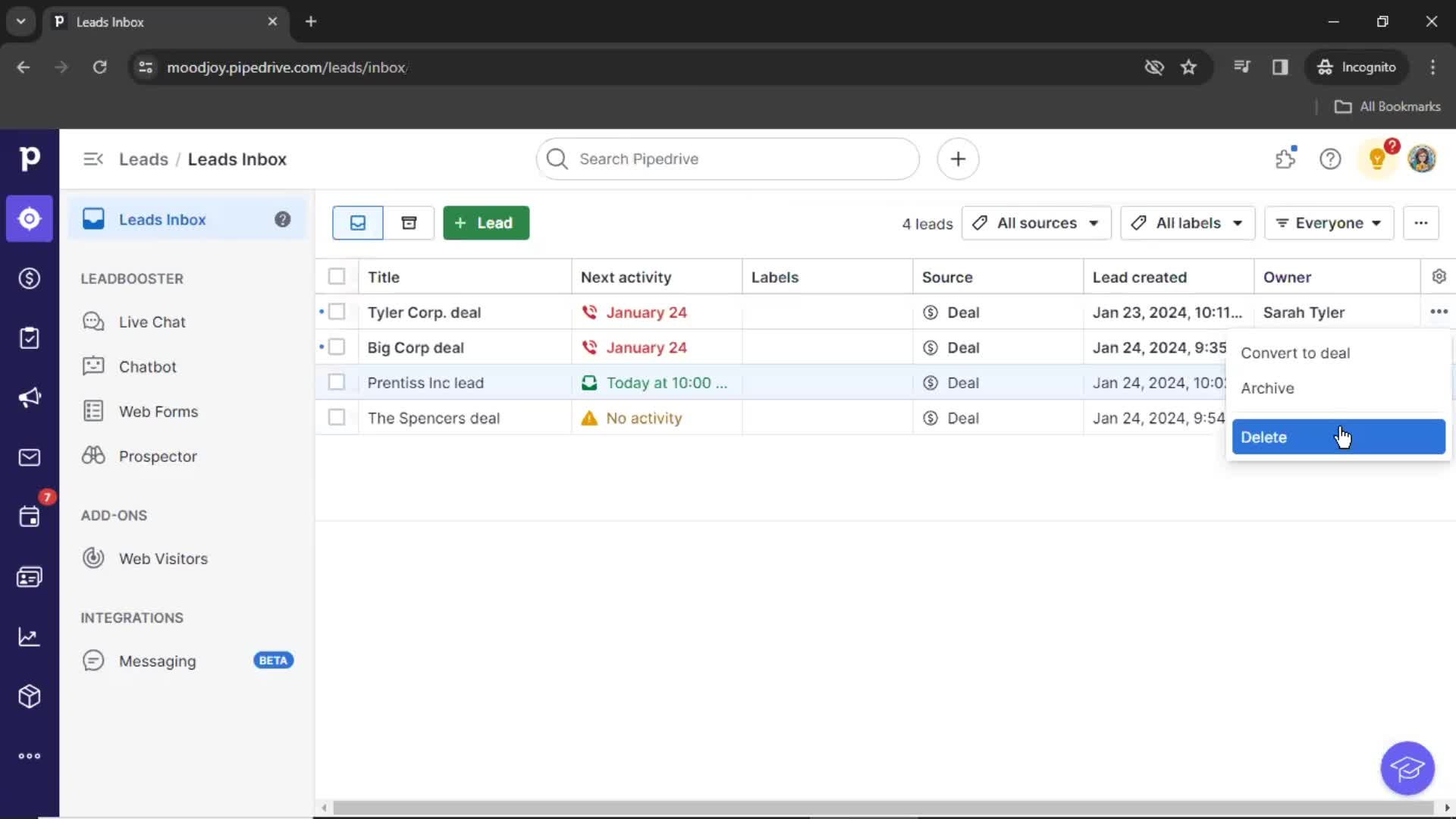Open the Pipedrive logo home
Image resolution: width=1456 pixels, height=819 pixels.
click(30, 158)
